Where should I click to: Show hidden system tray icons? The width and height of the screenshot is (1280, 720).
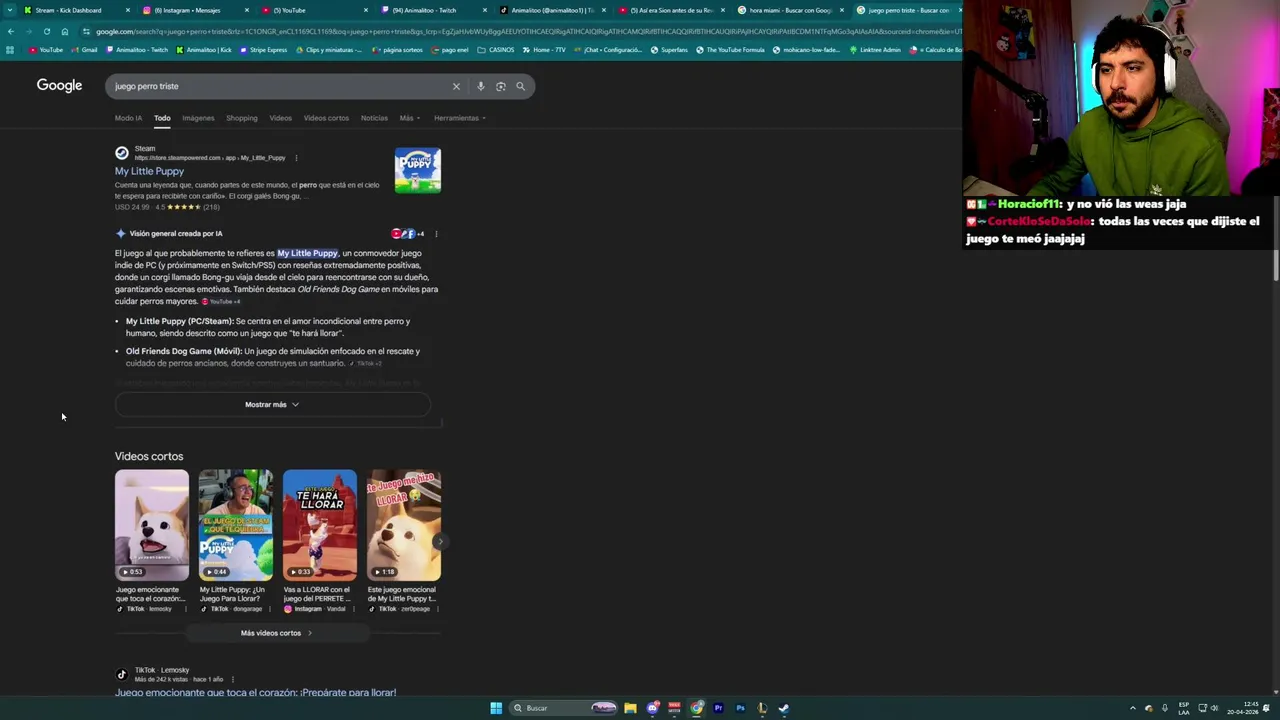[x=1133, y=708]
